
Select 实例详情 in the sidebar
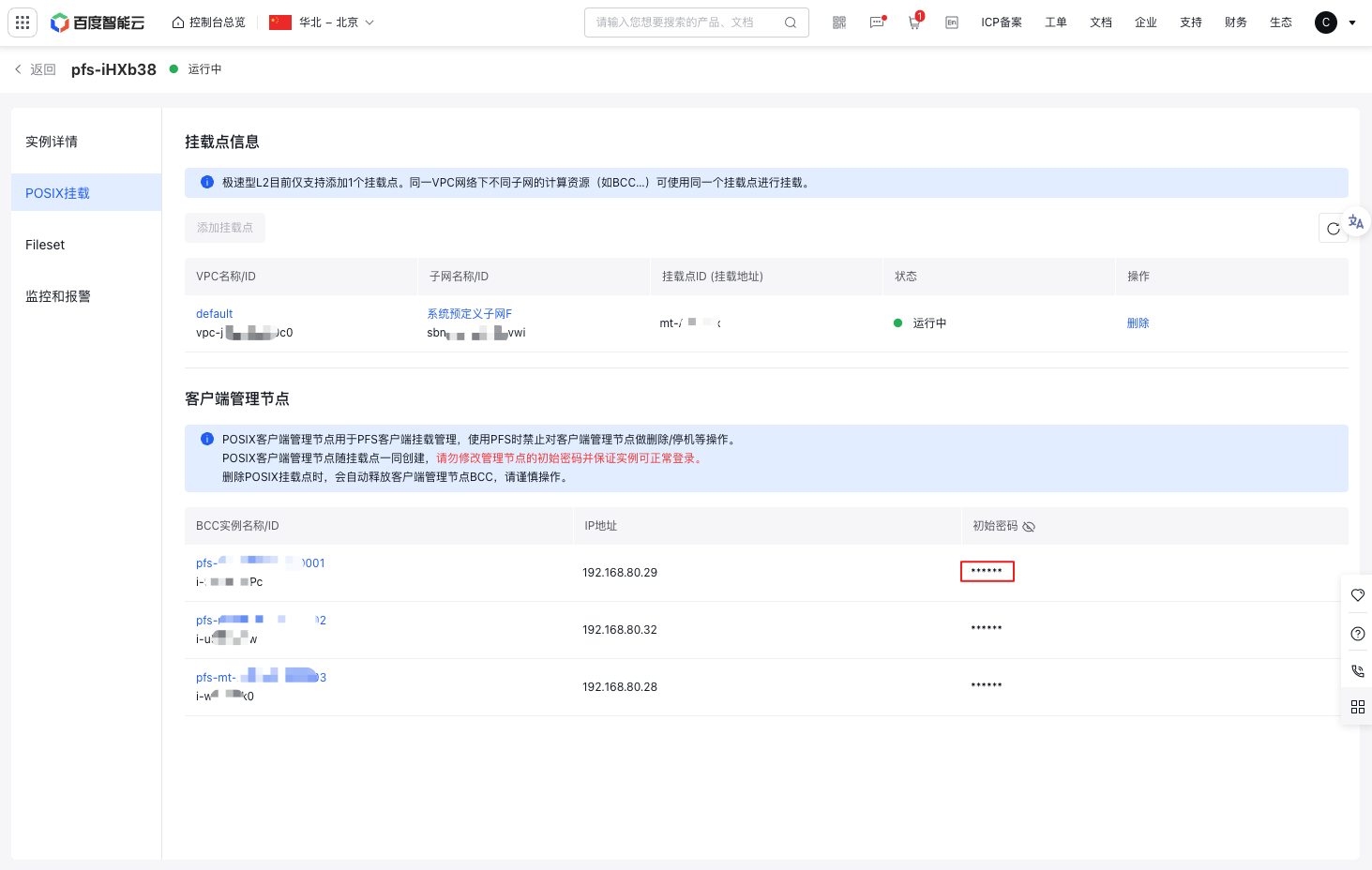pos(86,142)
